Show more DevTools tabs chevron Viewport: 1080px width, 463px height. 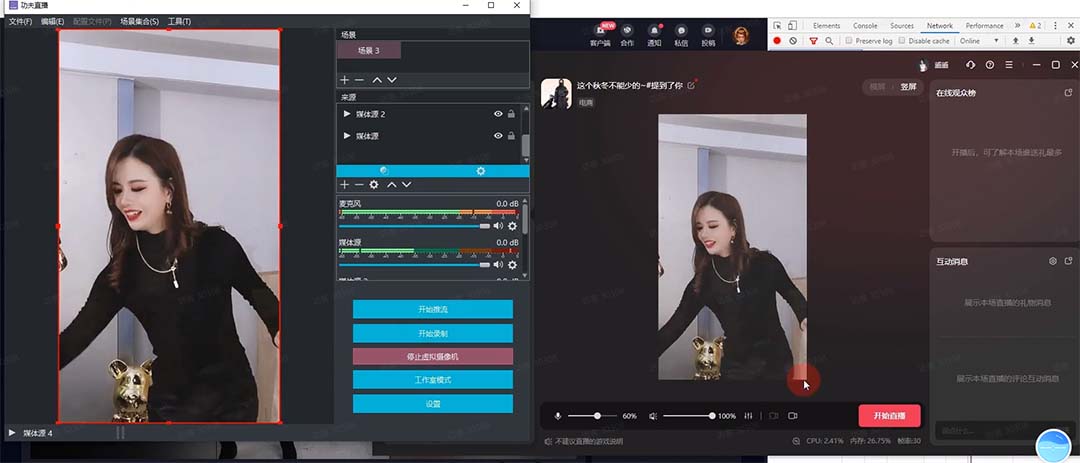tap(1017, 25)
